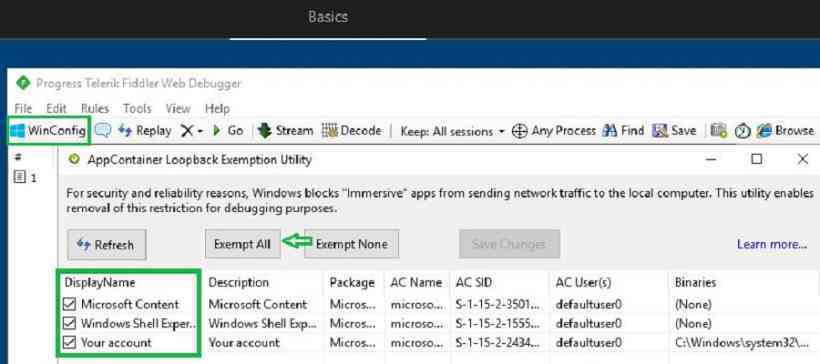Image resolution: width=820 pixels, height=364 pixels.
Task: Click the timer clock icon
Action: (743, 131)
